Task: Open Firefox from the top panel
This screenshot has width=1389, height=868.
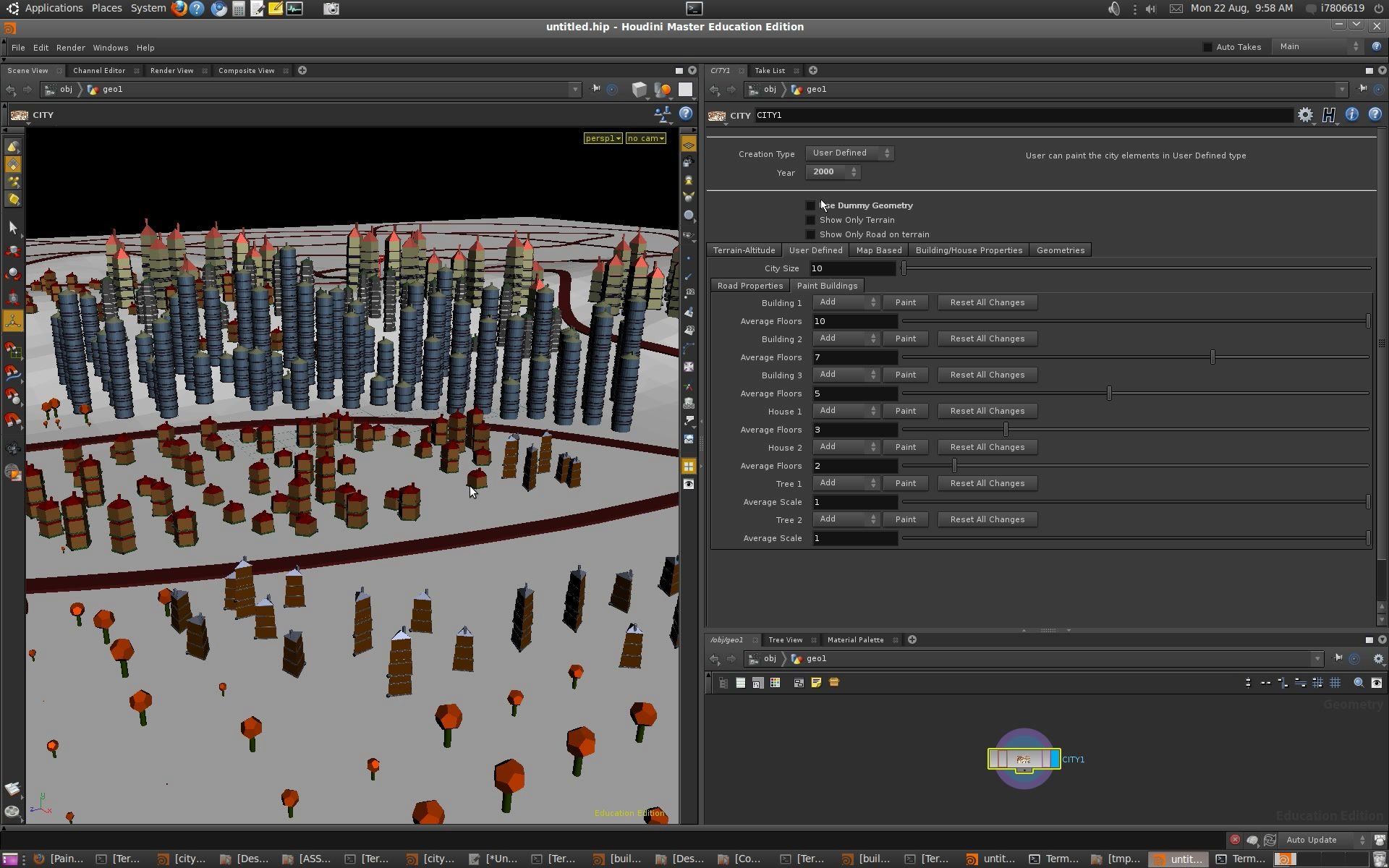Action: click(x=179, y=9)
